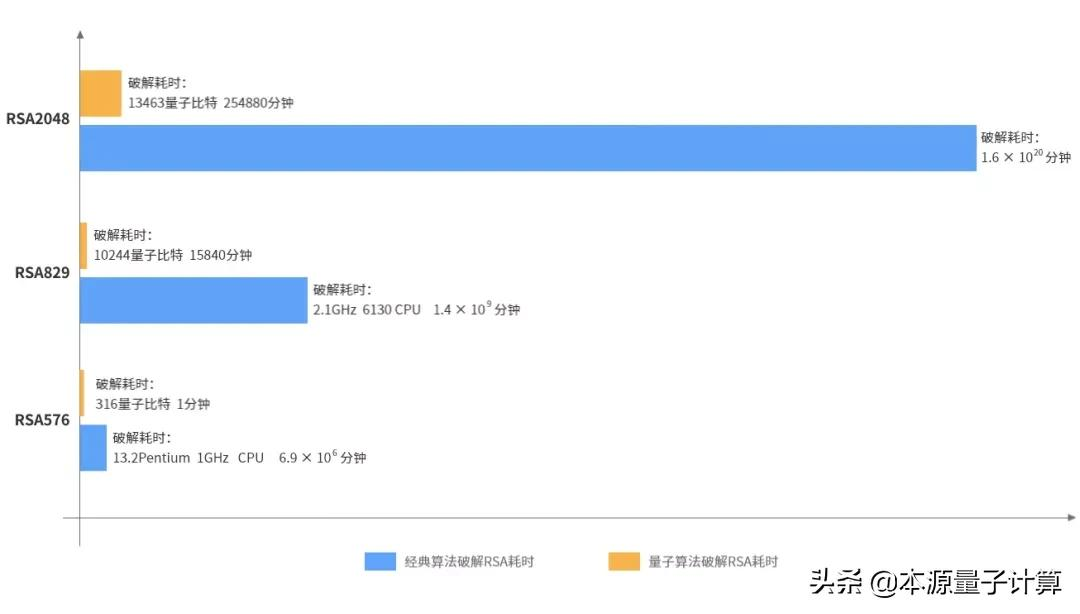This screenshot has height=614, width=1080.
Task: Click the 2.1GHz 6130 CPU label
Action: (x=366, y=310)
